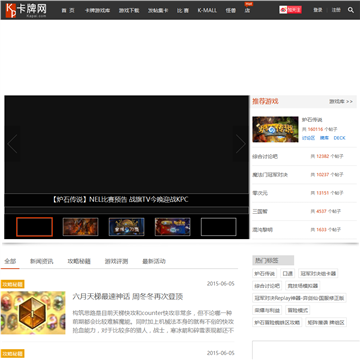Click the 冒险模式 hot tag
Image resolution: width=360 pixels, height=360 pixels.
click(298, 310)
